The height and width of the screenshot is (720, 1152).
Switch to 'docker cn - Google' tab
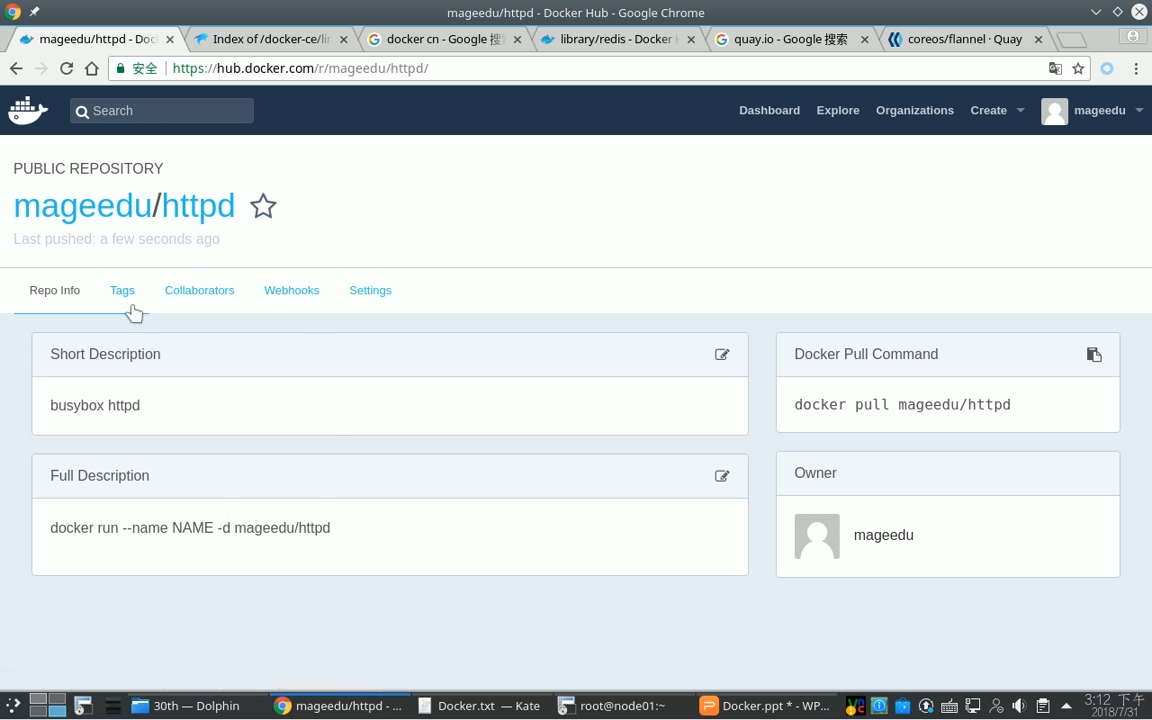click(444, 39)
